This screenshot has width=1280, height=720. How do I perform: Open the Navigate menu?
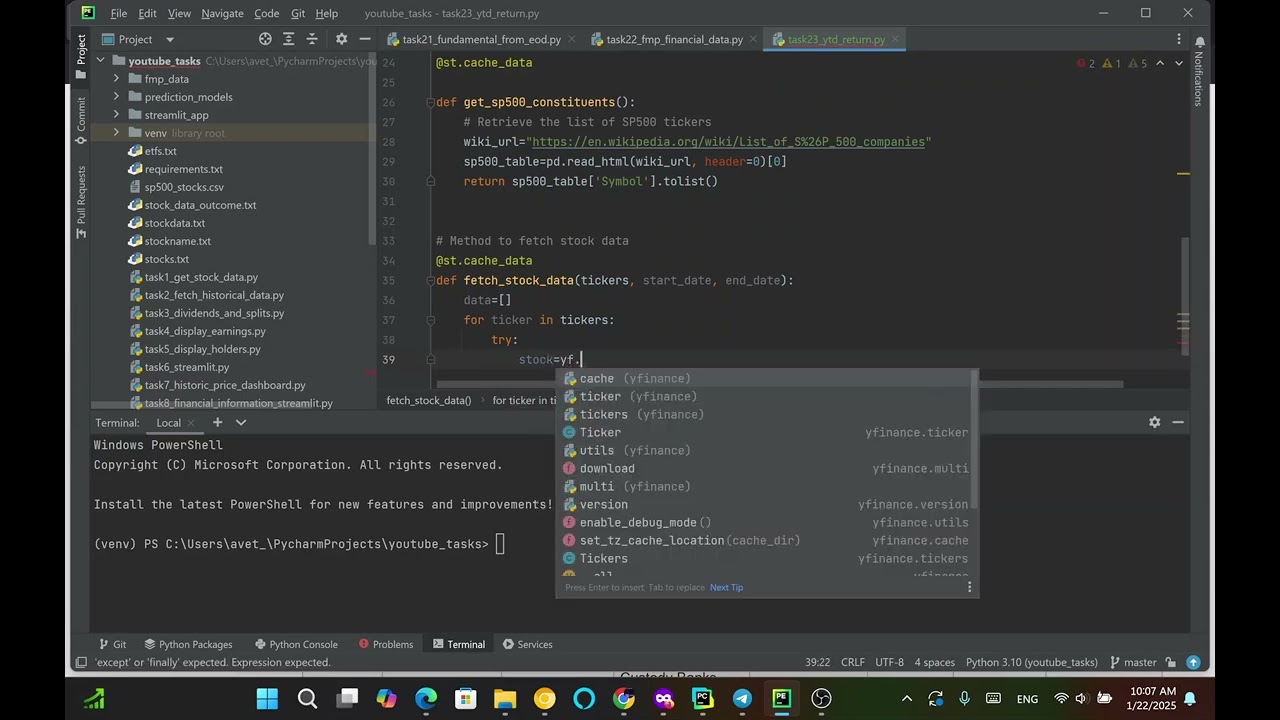[222, 13]
